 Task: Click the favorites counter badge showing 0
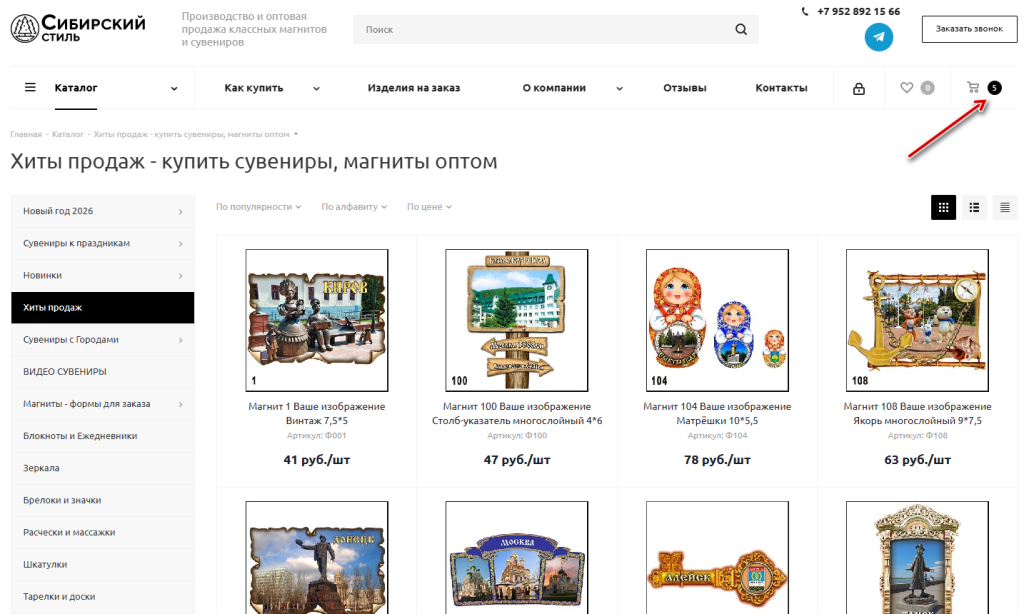click(x=927, y=88)
